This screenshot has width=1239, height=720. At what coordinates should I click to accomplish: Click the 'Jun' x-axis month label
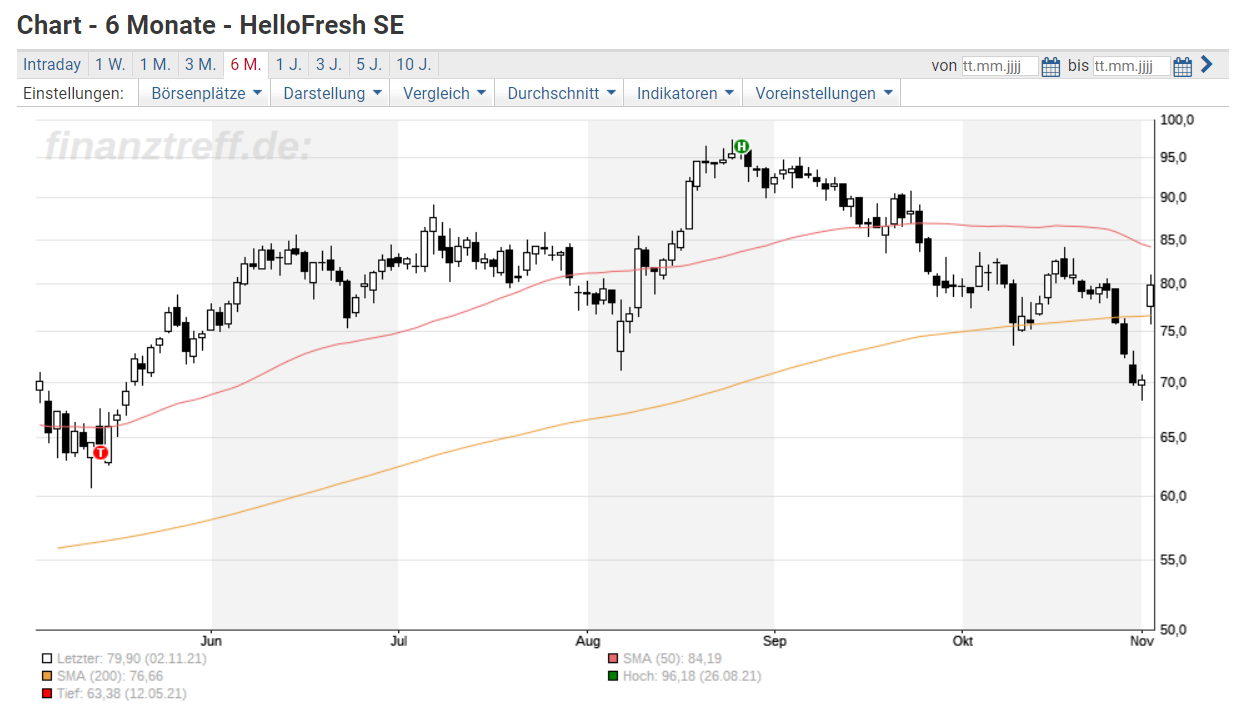click(x=211, y=639)
